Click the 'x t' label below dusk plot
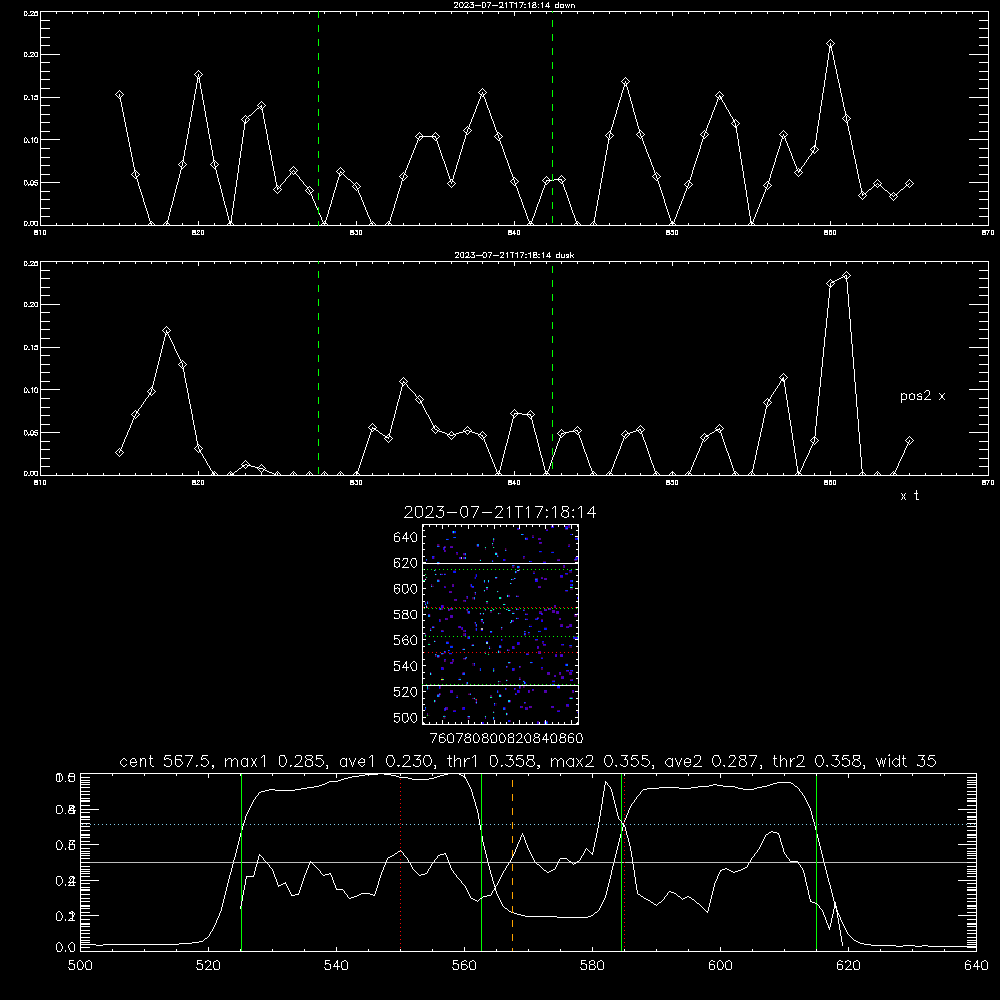The image size is (1000, 1000). point(909,496)
